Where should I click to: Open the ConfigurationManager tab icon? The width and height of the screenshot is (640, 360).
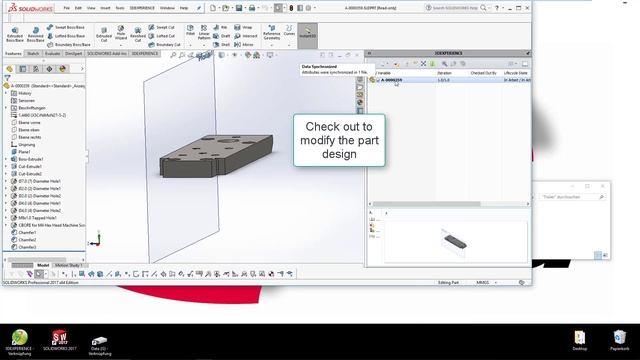(x=36, y=69)
